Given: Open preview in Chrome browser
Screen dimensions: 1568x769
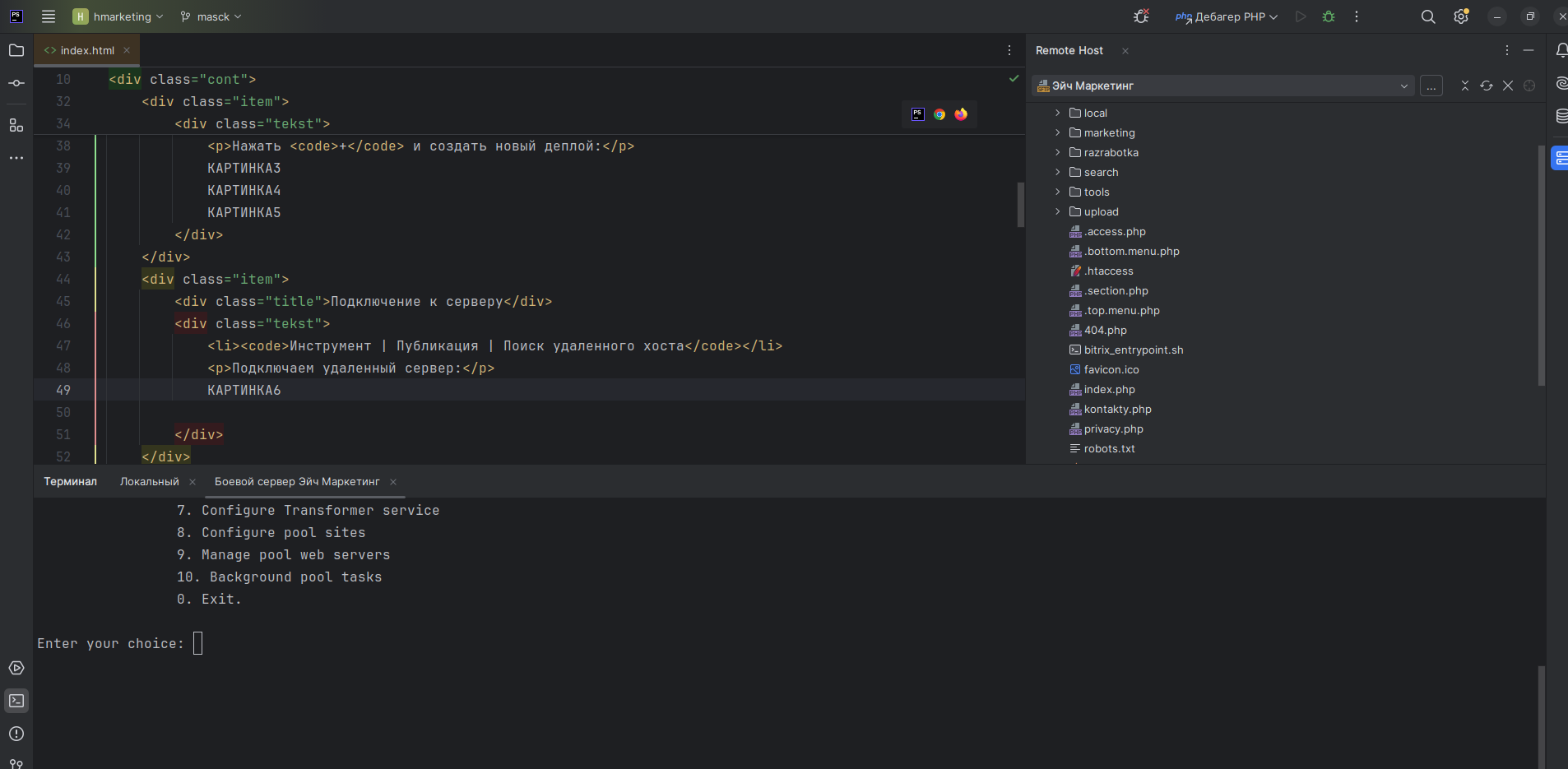Looking at the screenshot, I should click(939, 114).
